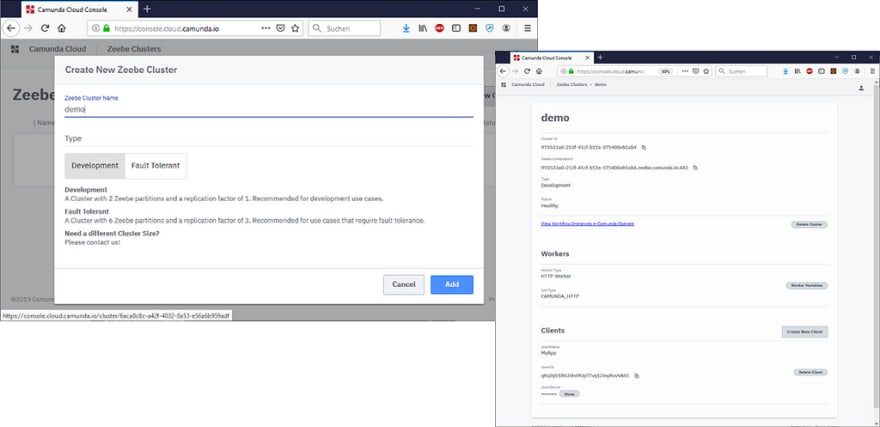Cancel the Create New Zeebe Cluster dialog
880x427 pixels.
coord(404,284)
